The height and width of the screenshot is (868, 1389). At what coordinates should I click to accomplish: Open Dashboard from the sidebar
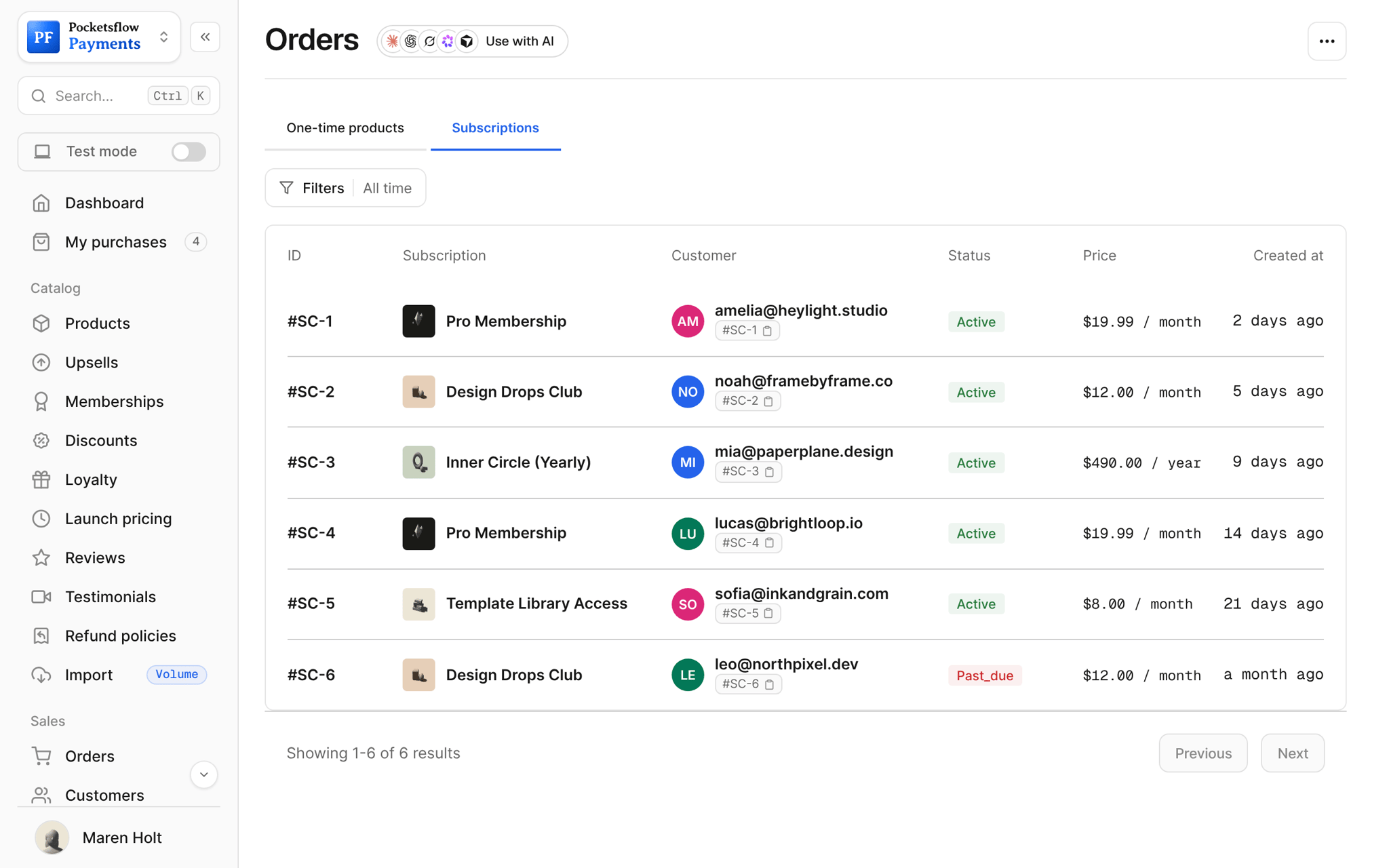pyautogui.click(x=104, y=203)
